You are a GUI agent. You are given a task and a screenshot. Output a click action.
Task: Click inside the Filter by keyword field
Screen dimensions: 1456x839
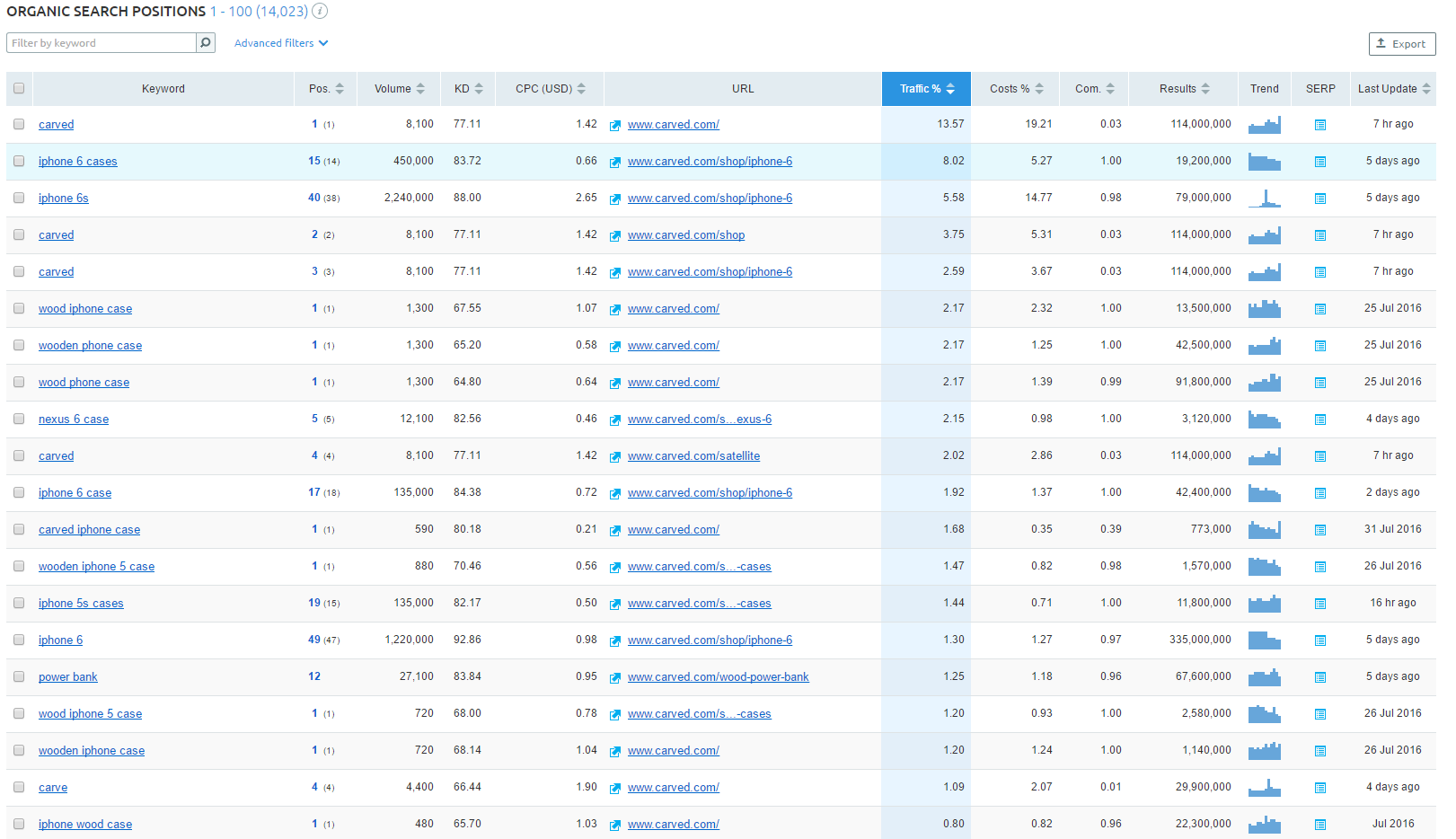pyautogui.click(x=99, y=42)
